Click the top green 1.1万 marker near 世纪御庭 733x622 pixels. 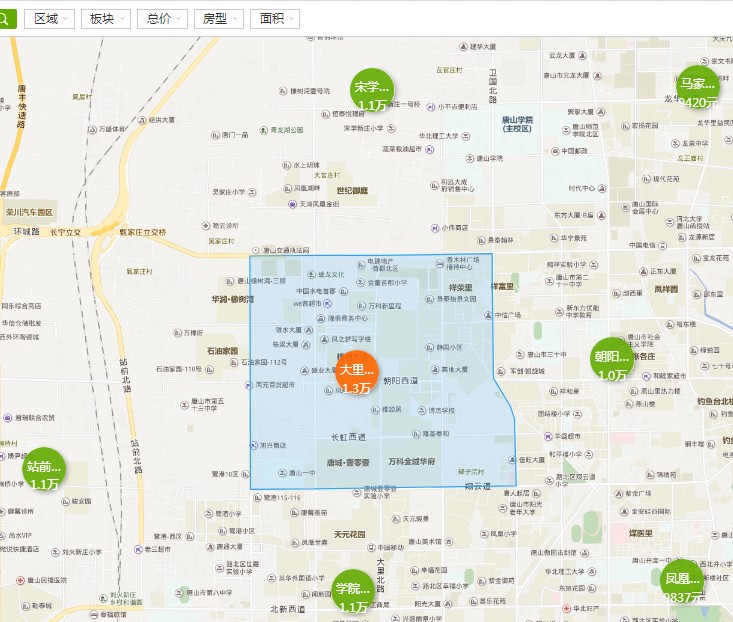click(x=372, y=91)
